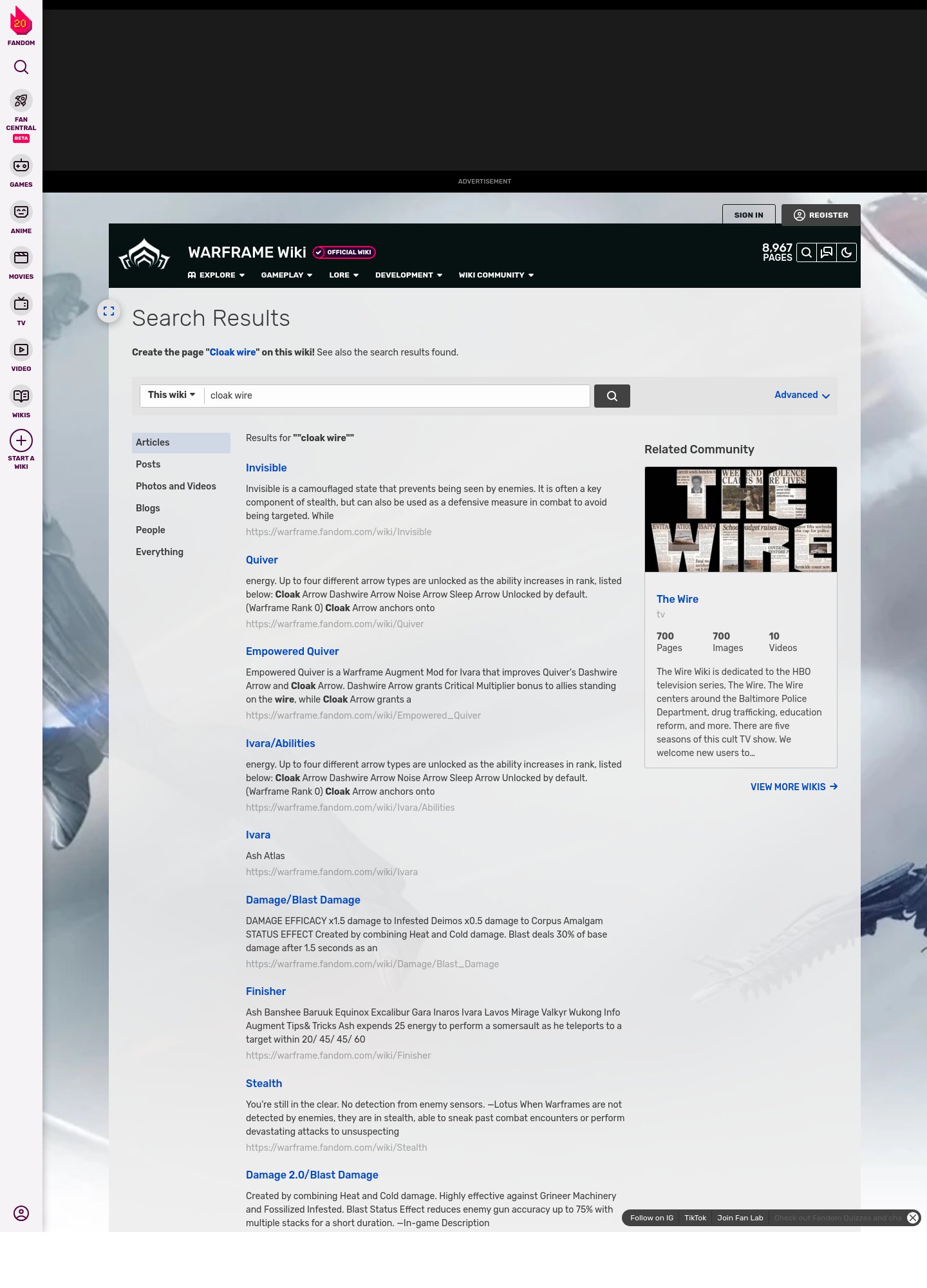Click Join Fan Lab in promo bar

click(x=740, y=1218)
